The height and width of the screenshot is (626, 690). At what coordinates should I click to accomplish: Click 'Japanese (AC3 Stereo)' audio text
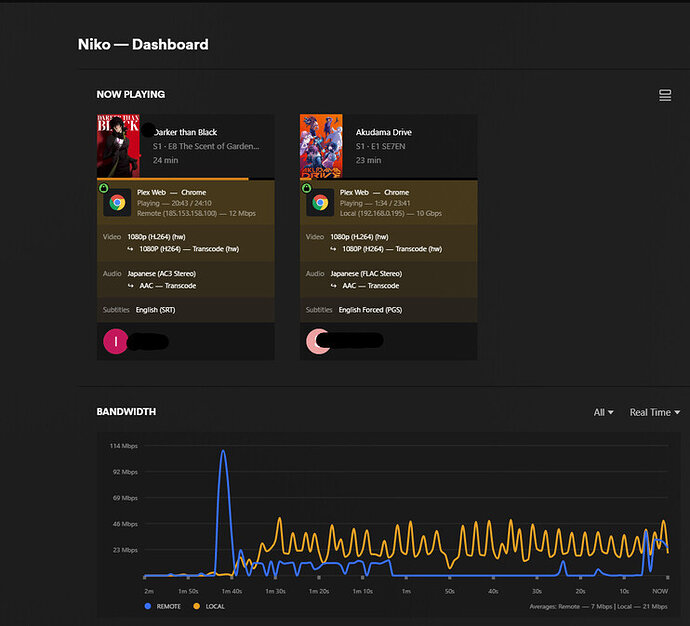161,274
